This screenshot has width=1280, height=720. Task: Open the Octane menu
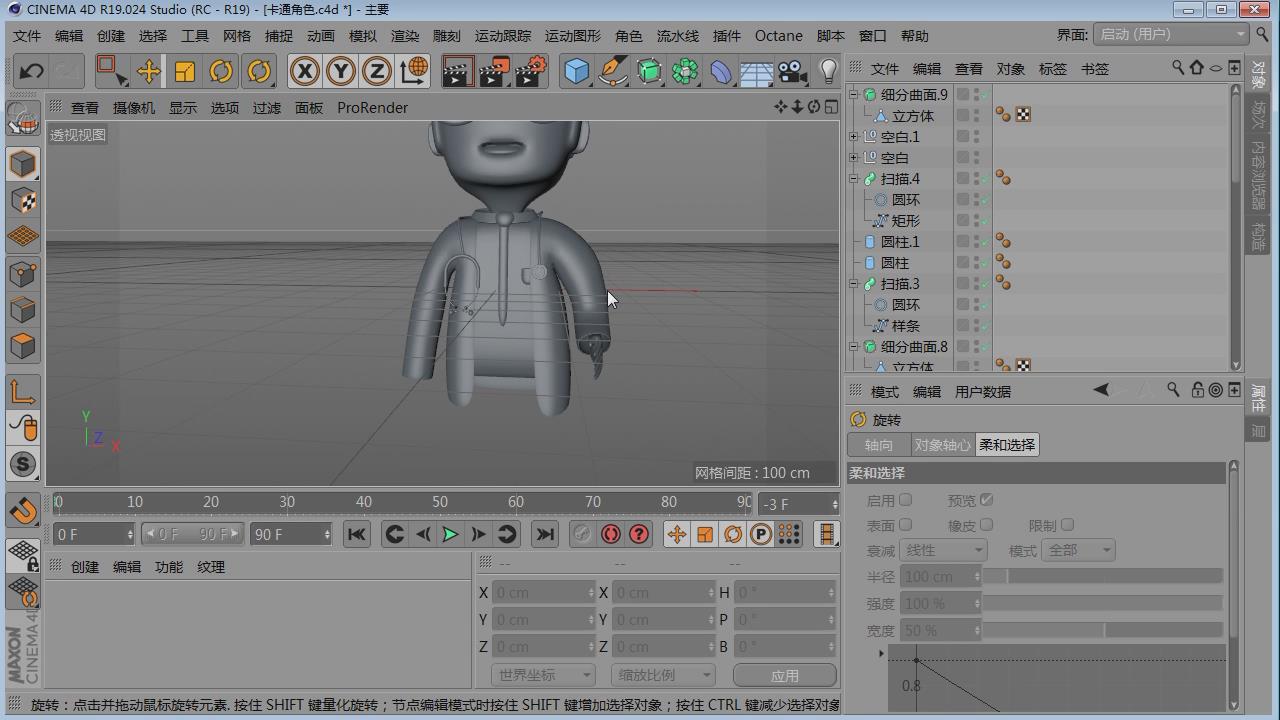779,36
